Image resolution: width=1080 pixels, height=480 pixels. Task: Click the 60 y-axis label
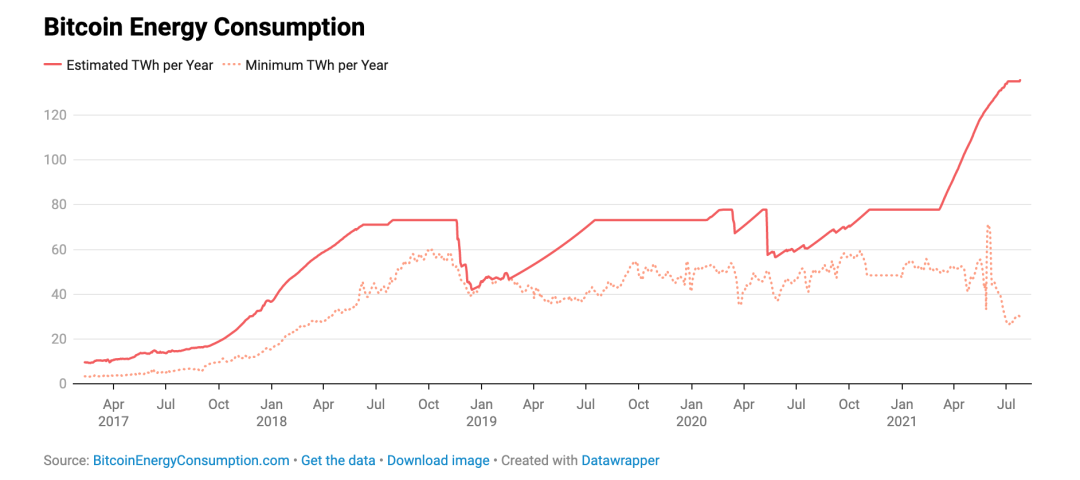[58, 250]
